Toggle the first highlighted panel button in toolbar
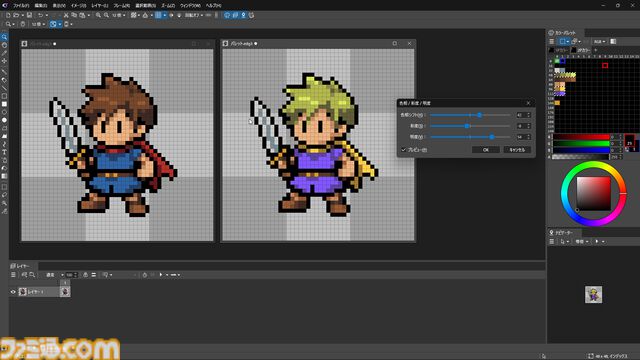The width and height of the screenshot is (640, 360). [x=227, y=15]
